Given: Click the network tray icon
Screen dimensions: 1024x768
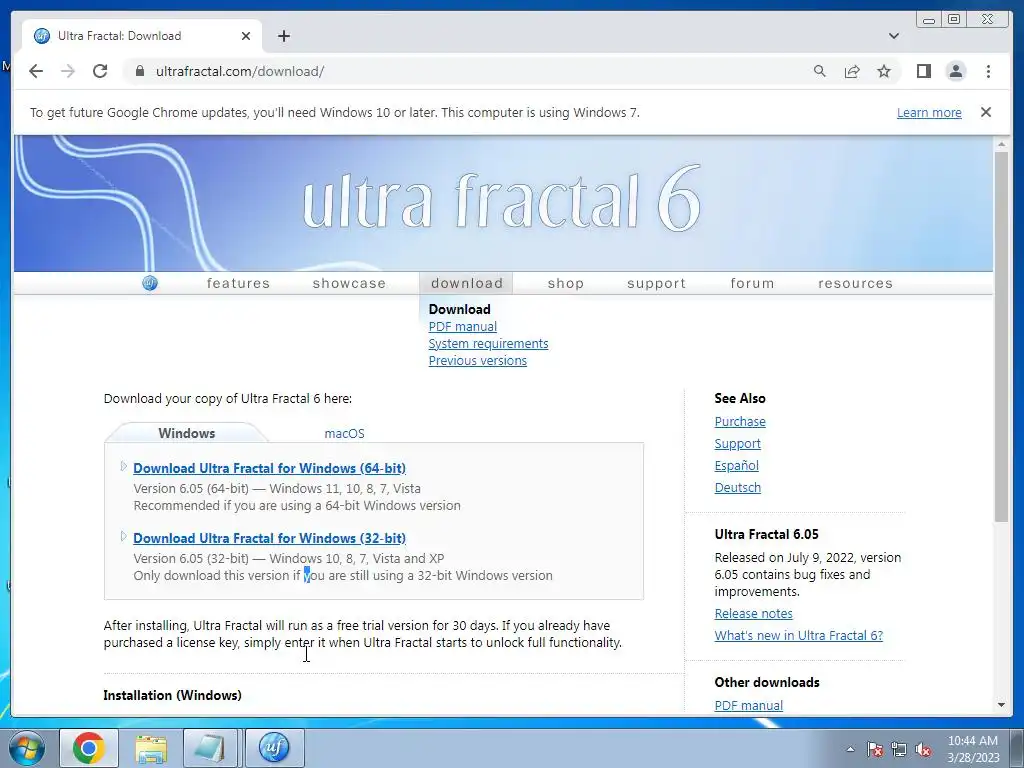Looking at the screenshot, I should pos(899,749).
